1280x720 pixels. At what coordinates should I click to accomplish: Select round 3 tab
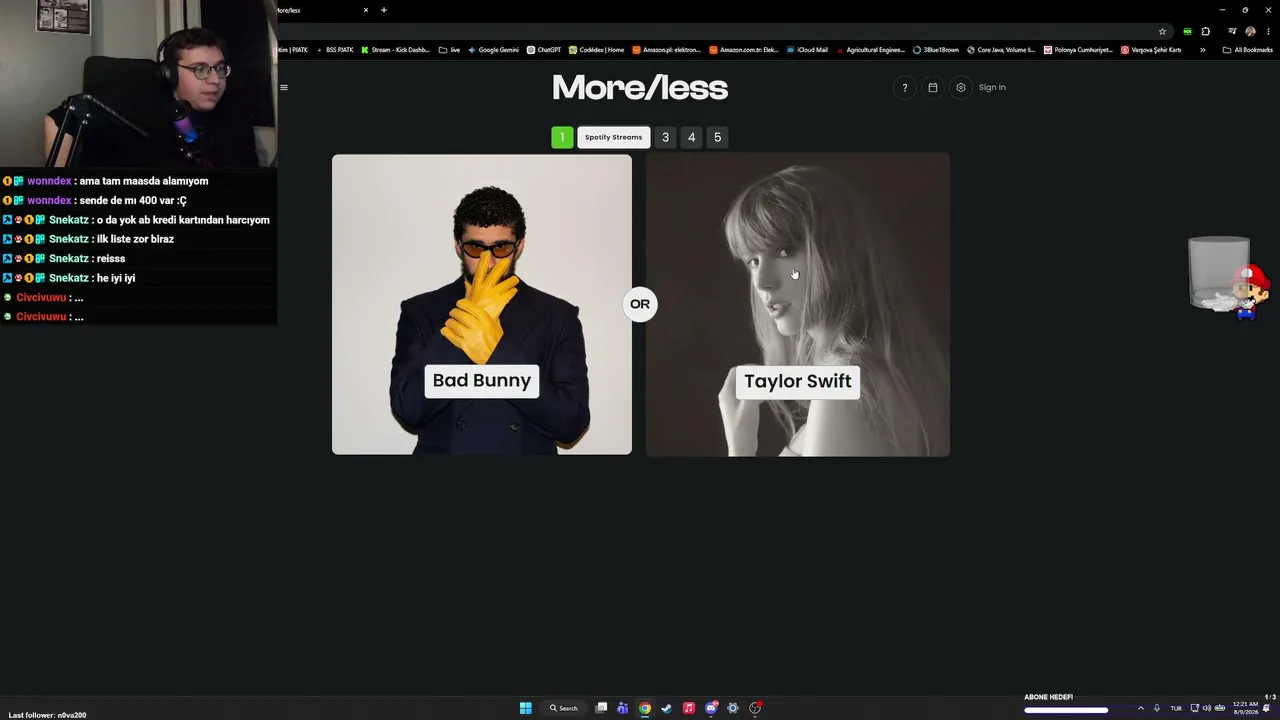click(x=665, y=137)
